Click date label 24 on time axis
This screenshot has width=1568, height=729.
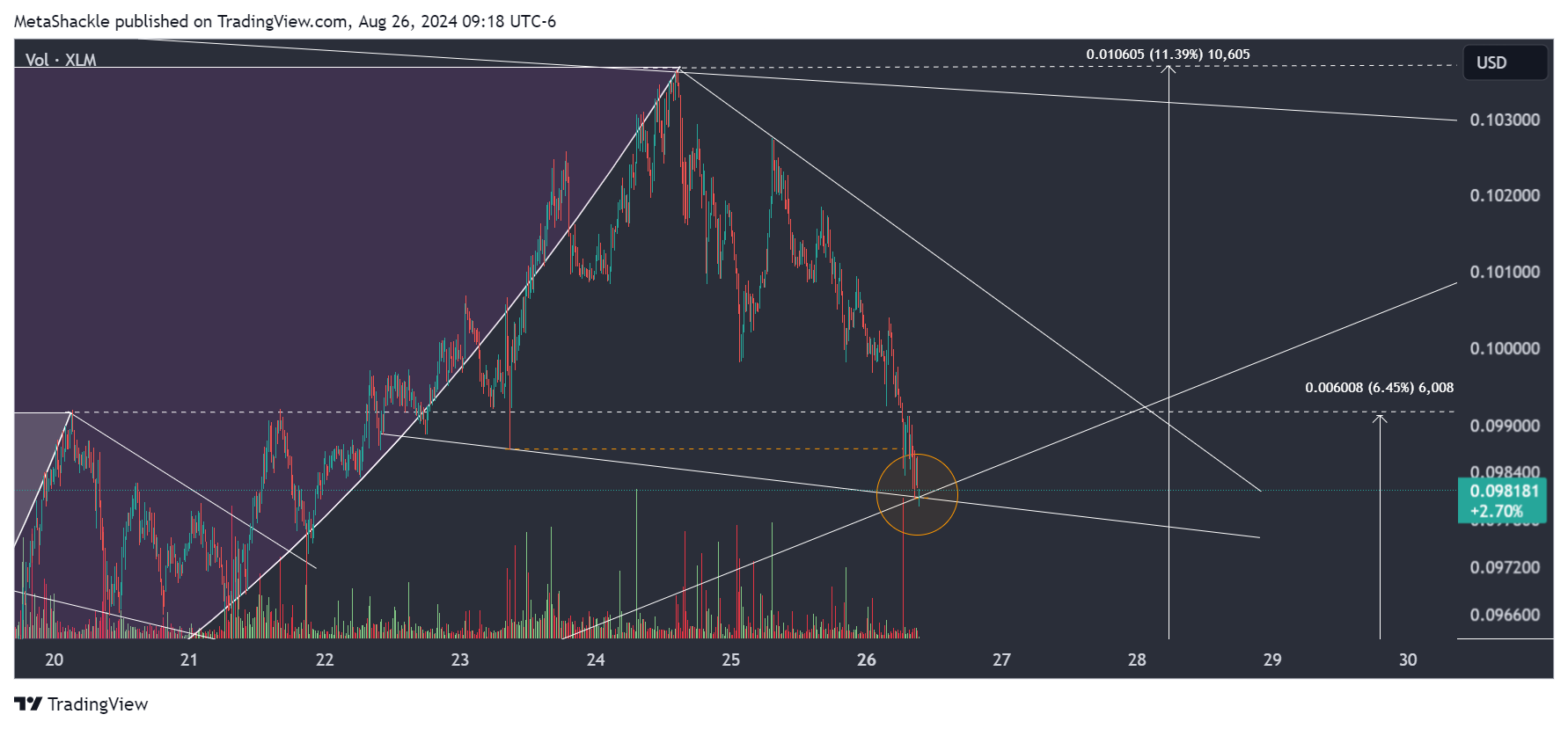tap(596, 660)
